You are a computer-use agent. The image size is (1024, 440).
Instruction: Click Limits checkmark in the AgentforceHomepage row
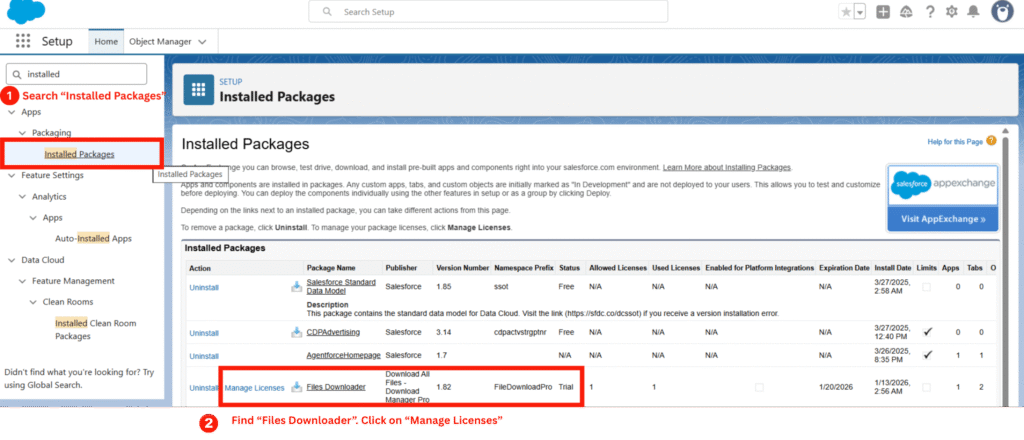pos(928,355)
